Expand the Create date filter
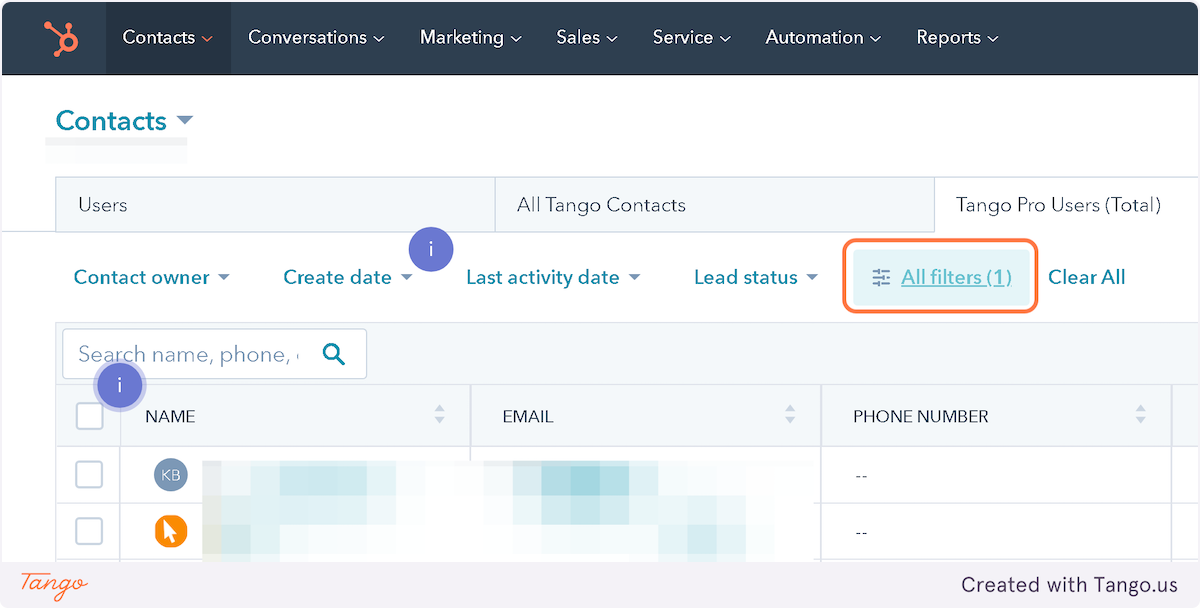 click(x=348, y=277)
